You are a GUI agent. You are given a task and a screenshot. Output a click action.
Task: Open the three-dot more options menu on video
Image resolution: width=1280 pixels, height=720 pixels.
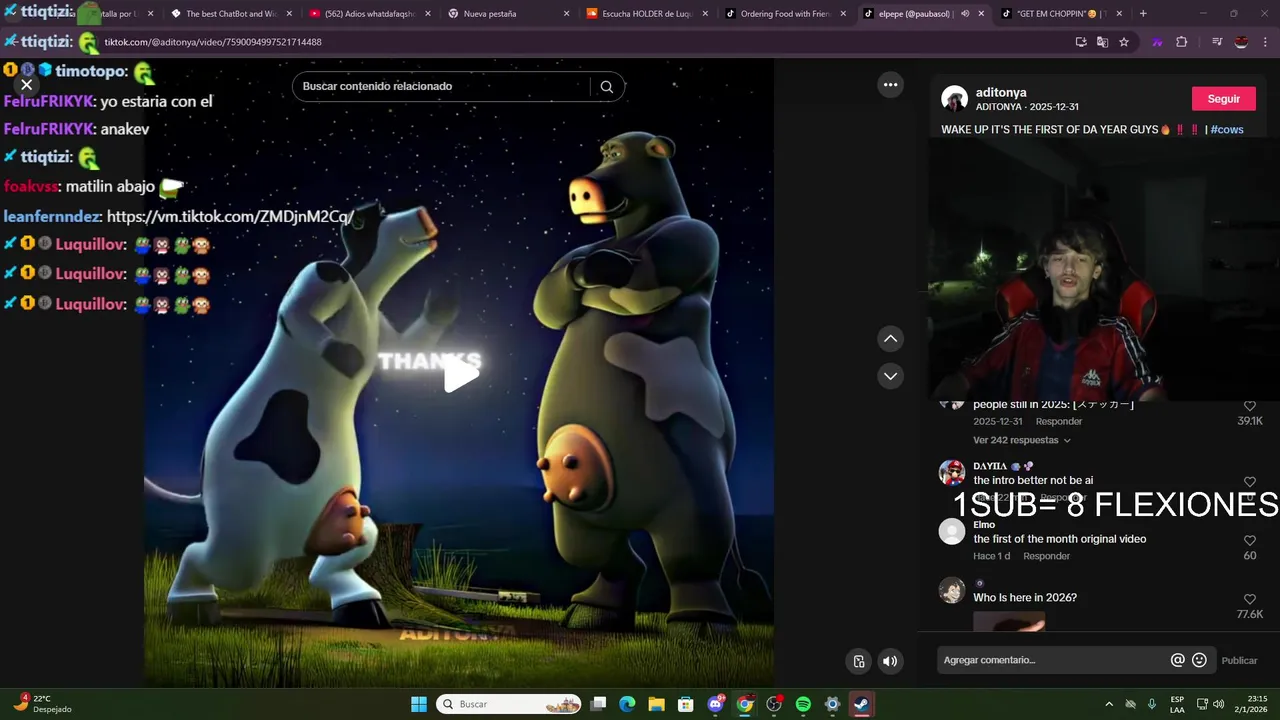[x=890, y=85]
